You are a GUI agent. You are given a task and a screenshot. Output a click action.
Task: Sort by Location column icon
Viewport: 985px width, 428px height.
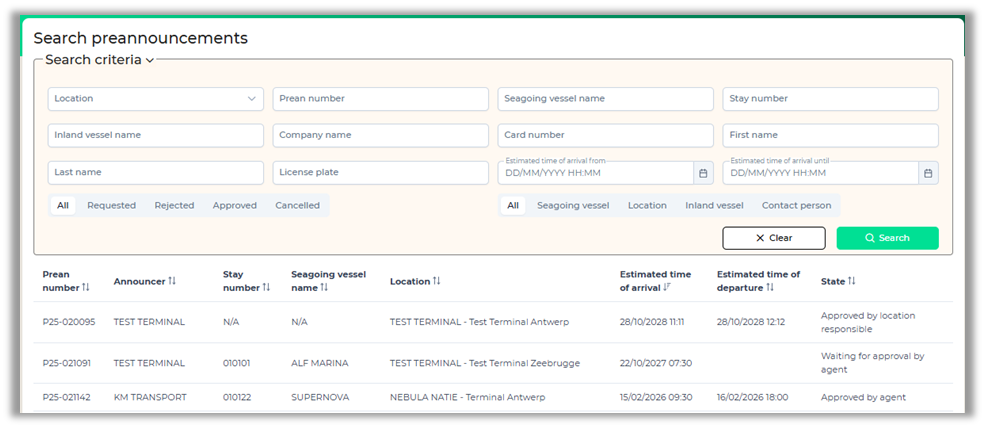click(437, 281)
